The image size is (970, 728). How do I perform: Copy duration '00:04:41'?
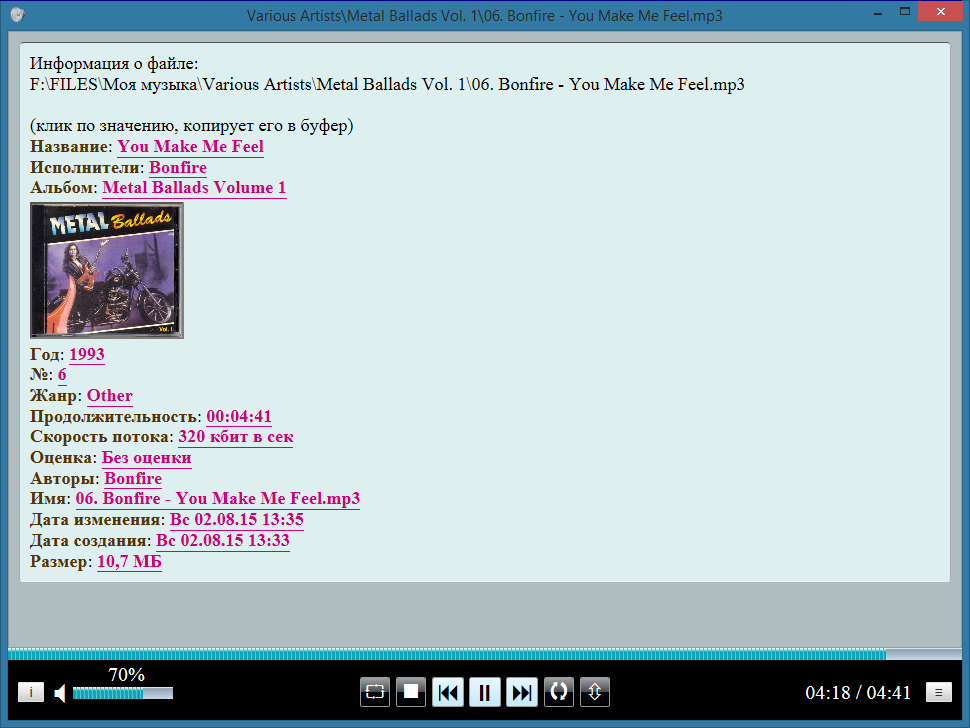239,416
